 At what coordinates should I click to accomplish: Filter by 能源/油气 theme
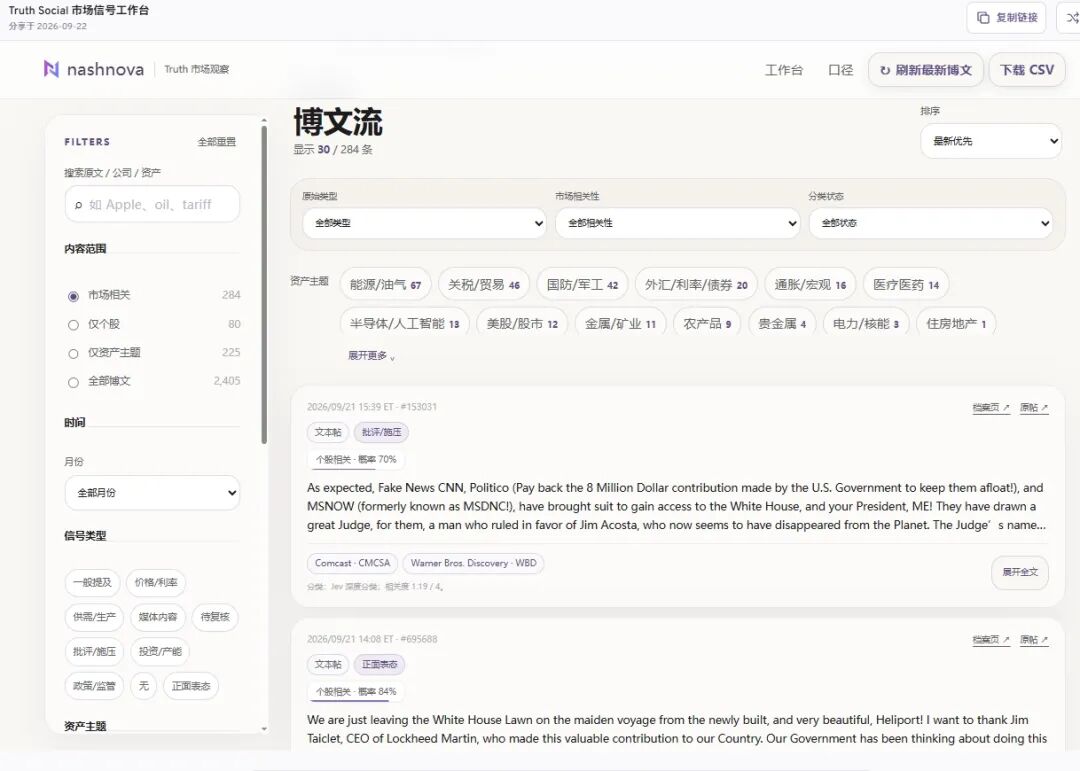(385, 285)
